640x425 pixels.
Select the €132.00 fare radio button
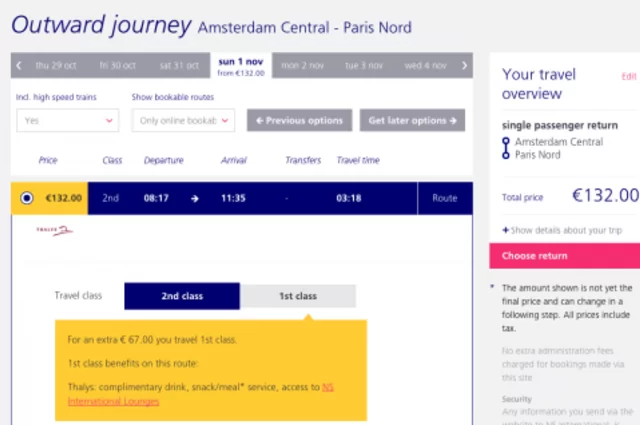click(26, 198)
